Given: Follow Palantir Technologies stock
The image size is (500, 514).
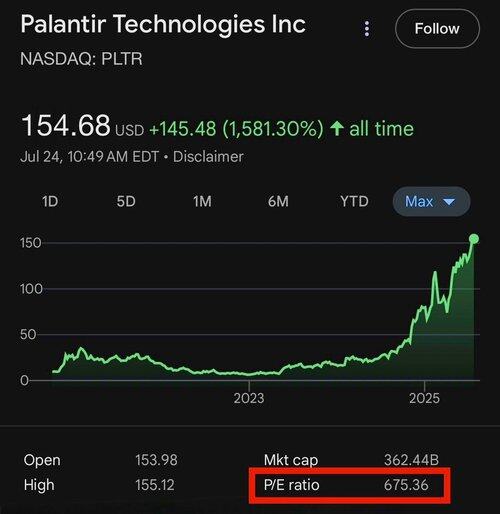Looking at the screenshot, I should (x=437, y=29).
